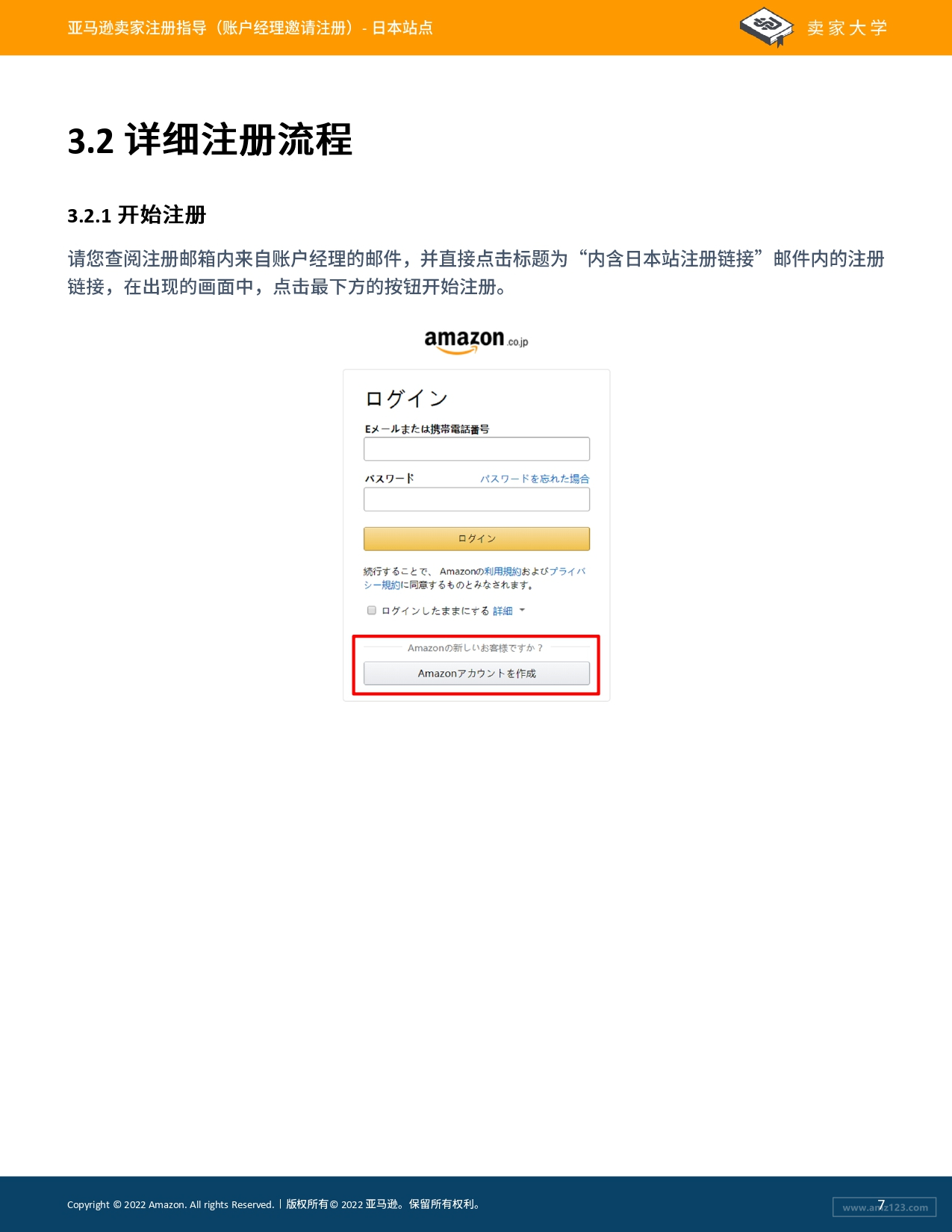This screenshot has height=1232, width=952.
Task: Focus the パスワード input field
Action: (x=476, y=499)
